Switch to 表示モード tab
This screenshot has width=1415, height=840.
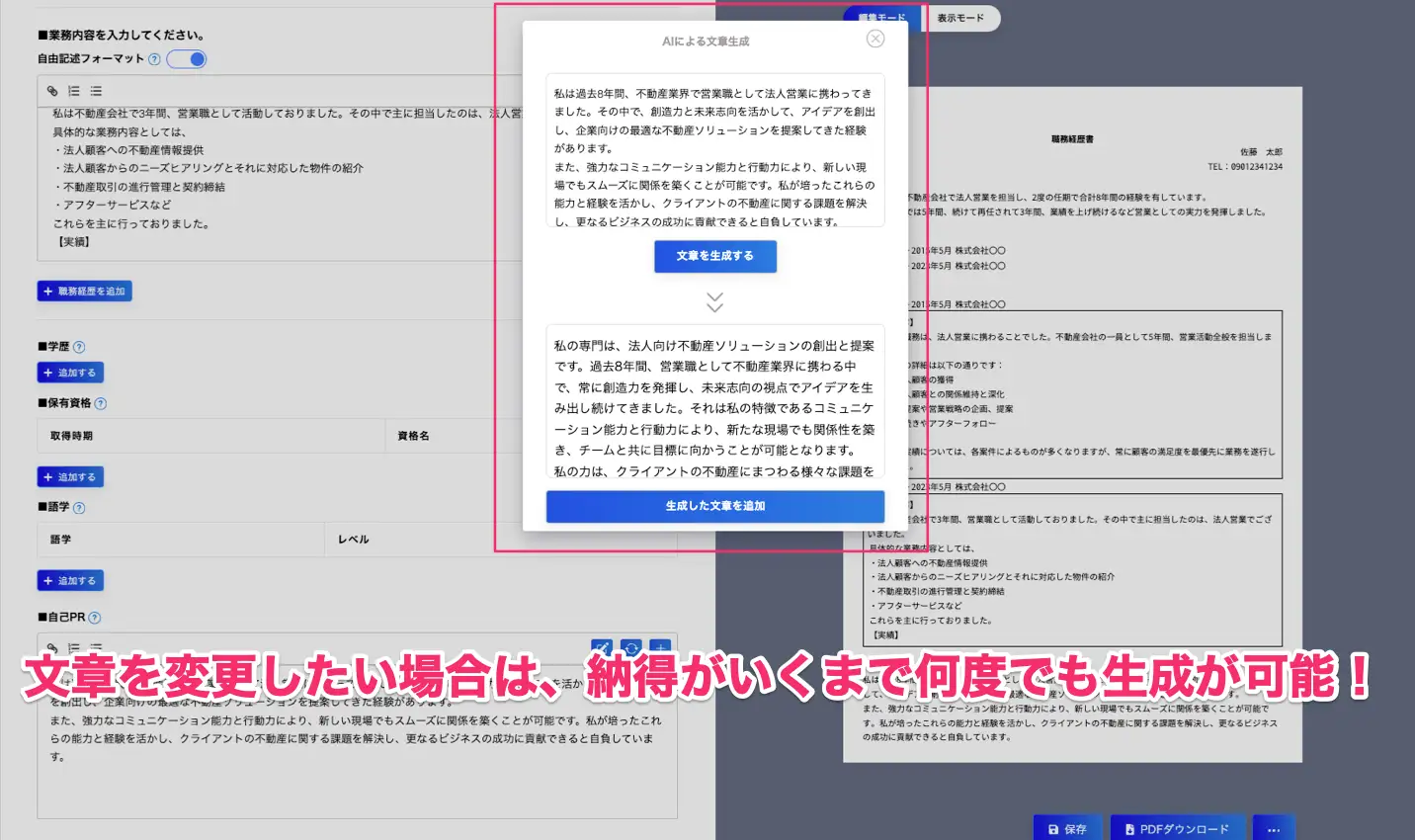point(960,18)
